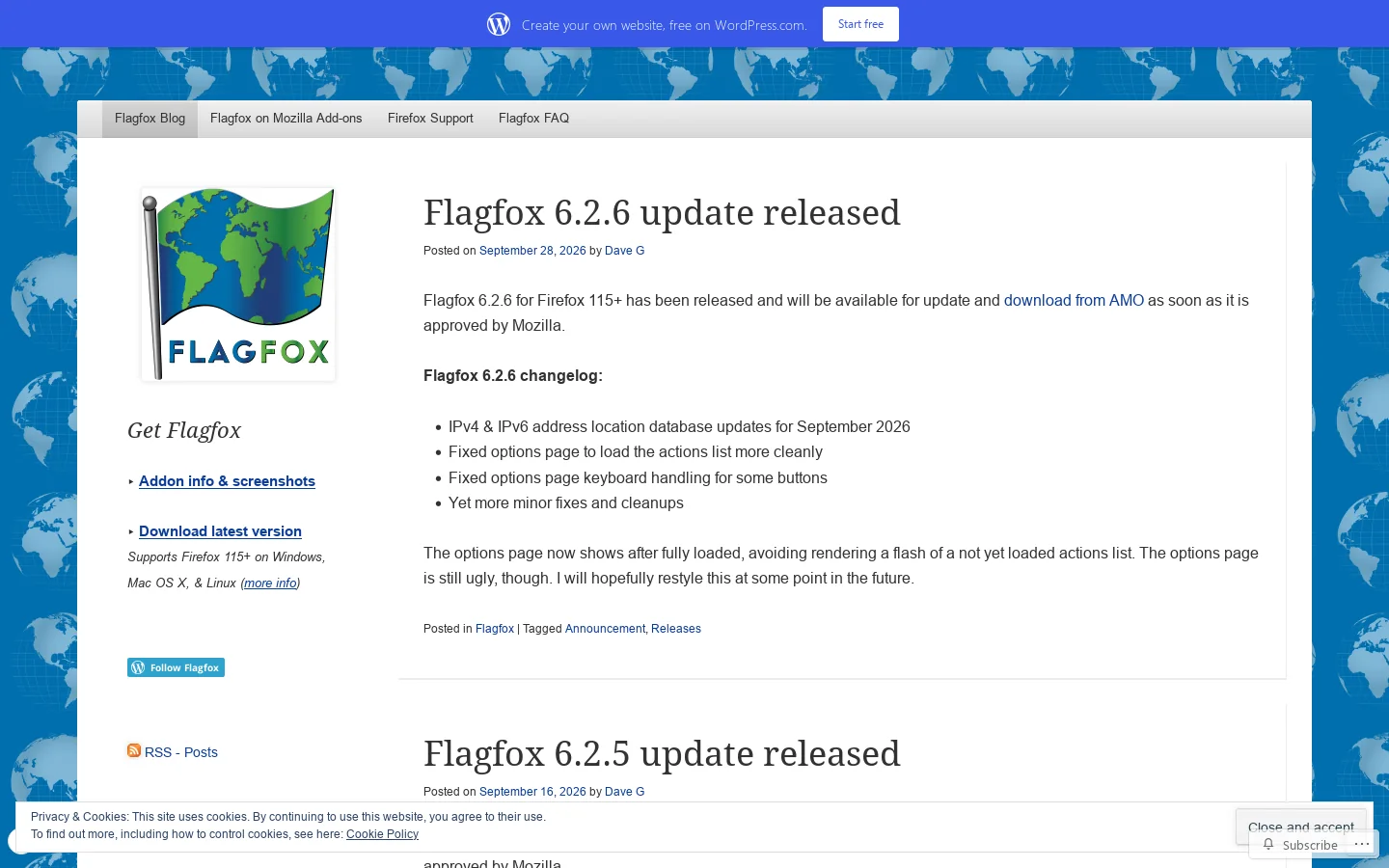Screen dimensions: 1389x868
Task: Open the more info link
Action: 270,583
